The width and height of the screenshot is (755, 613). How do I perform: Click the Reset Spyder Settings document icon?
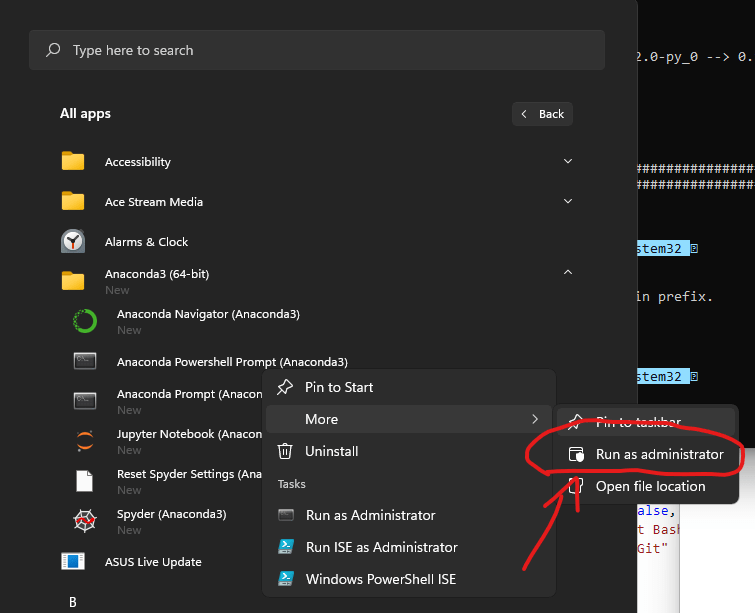85,481
